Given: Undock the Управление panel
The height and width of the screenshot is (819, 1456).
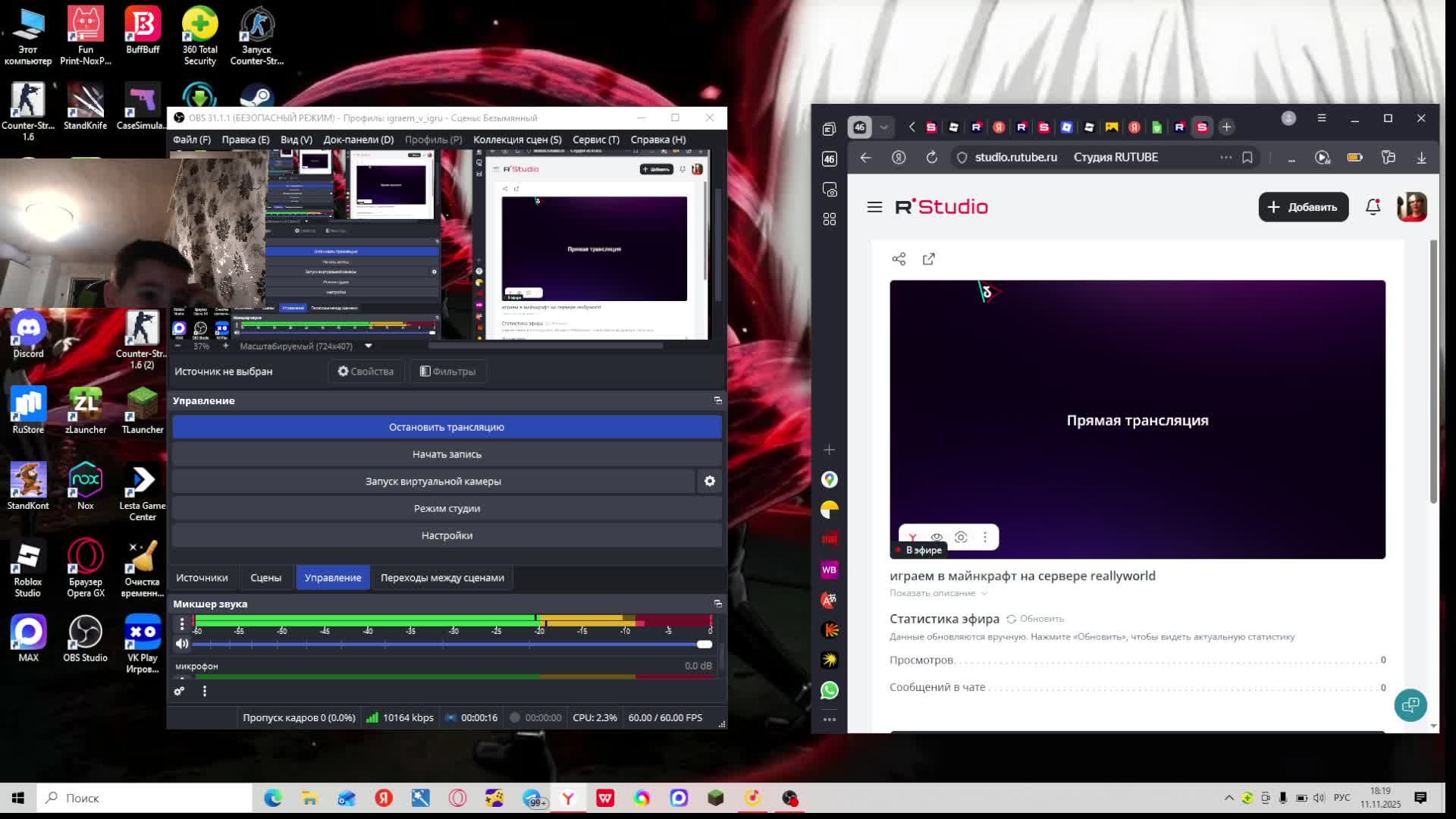Looking at the screenshot, I should [717, 400].
